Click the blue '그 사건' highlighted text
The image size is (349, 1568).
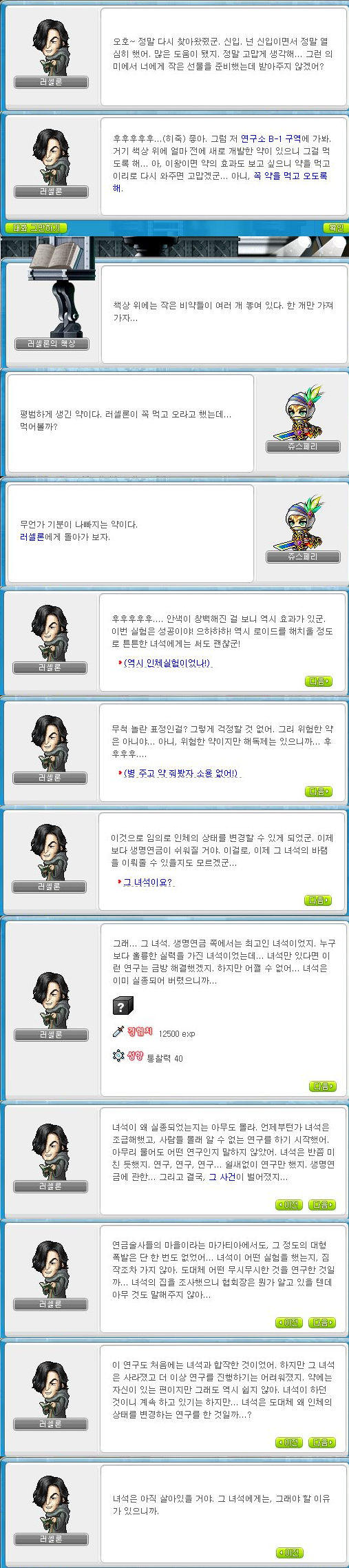(222, 1177)
